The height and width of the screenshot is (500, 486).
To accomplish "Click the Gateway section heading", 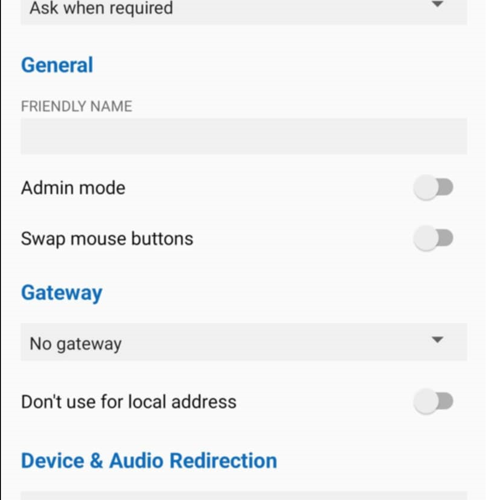I will (62, 293).
